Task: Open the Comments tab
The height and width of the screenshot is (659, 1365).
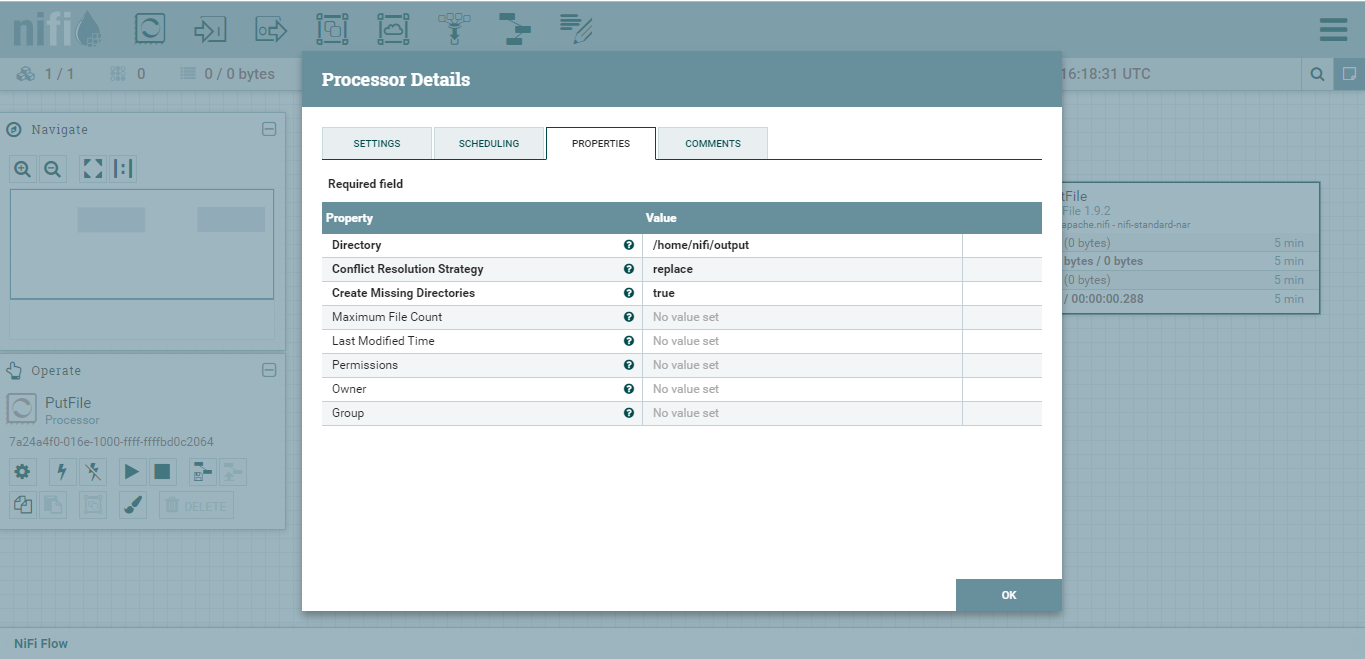Action: coord(713,144)
